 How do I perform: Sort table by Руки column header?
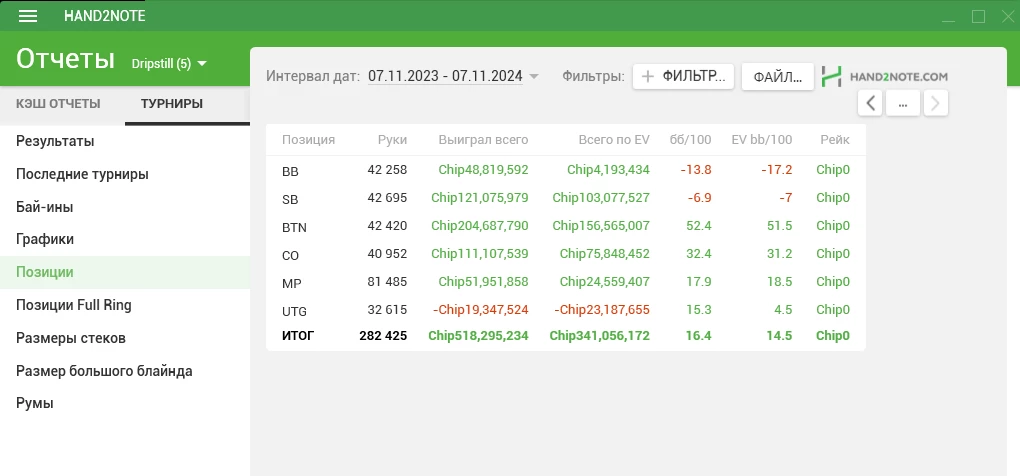(392, 140)
